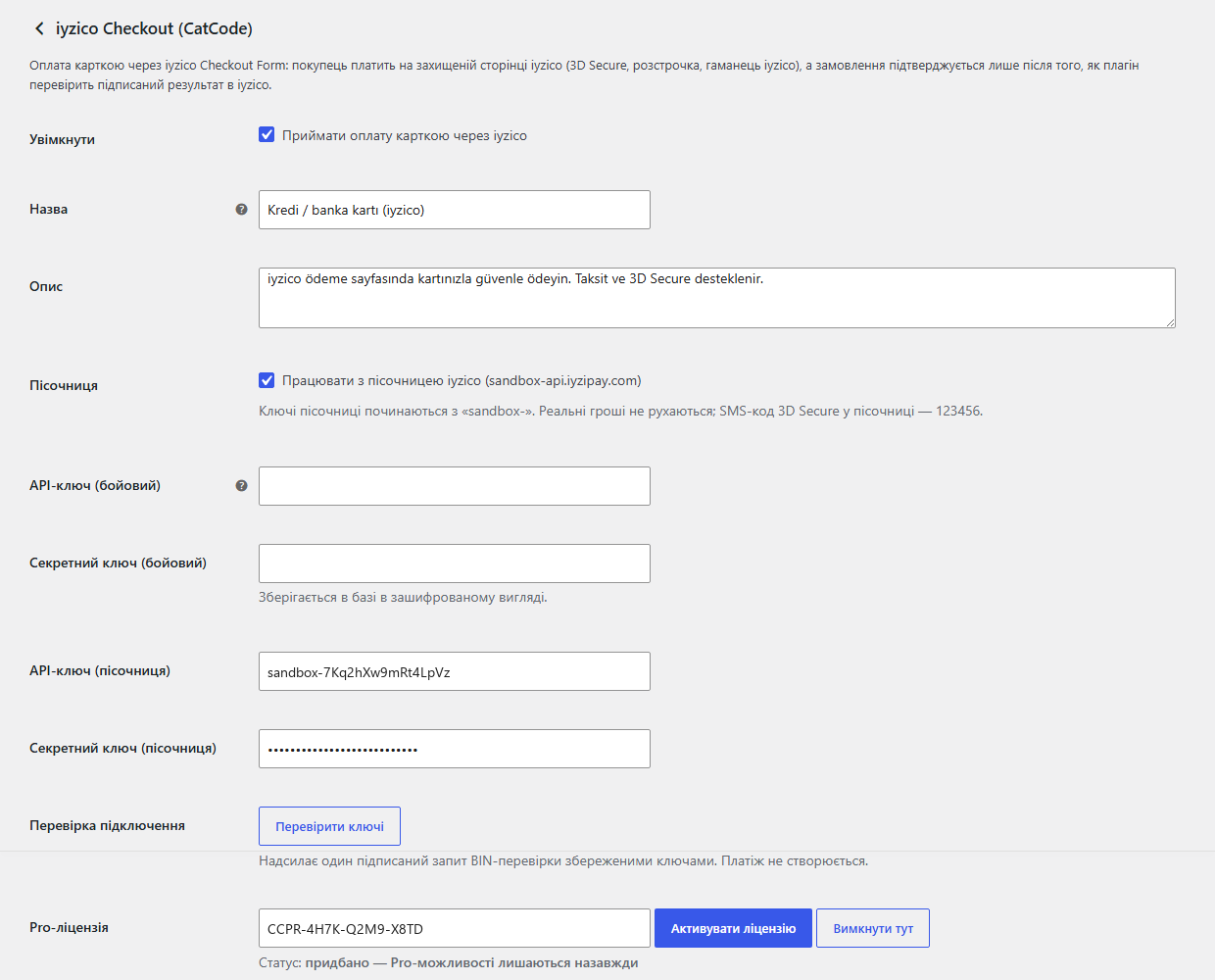The height and width of the screenshot is (980, 1215).
Task: Go back using the arrow beside iyzico Checkout
Action: click(39, 28)
